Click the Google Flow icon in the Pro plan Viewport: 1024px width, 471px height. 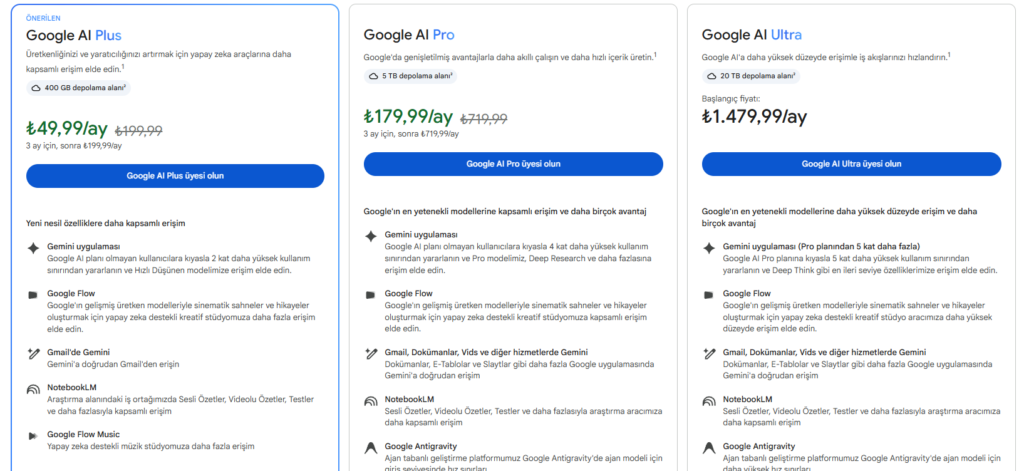tap(371, 295)
